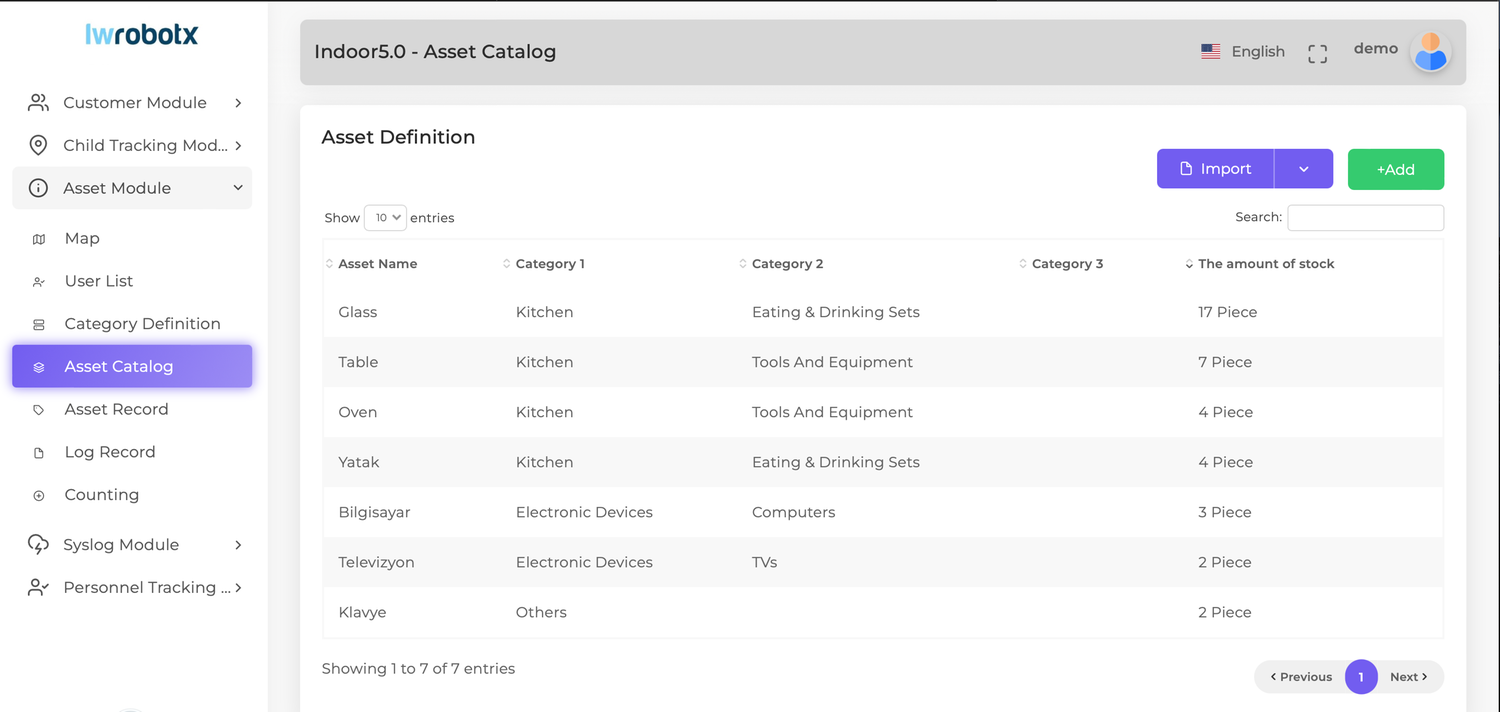Screen dimensions: 1500x712
Task: Sort by Category 2 column arrows
Action: [x=743, y=264]
